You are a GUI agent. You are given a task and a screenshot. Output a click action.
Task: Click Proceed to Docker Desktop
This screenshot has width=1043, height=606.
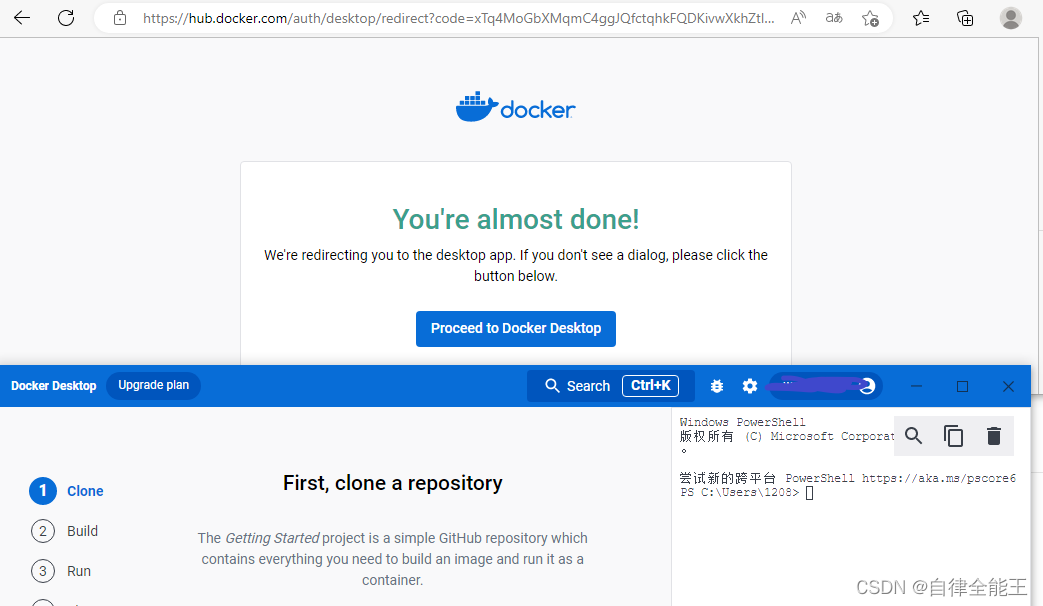point(515,328)
